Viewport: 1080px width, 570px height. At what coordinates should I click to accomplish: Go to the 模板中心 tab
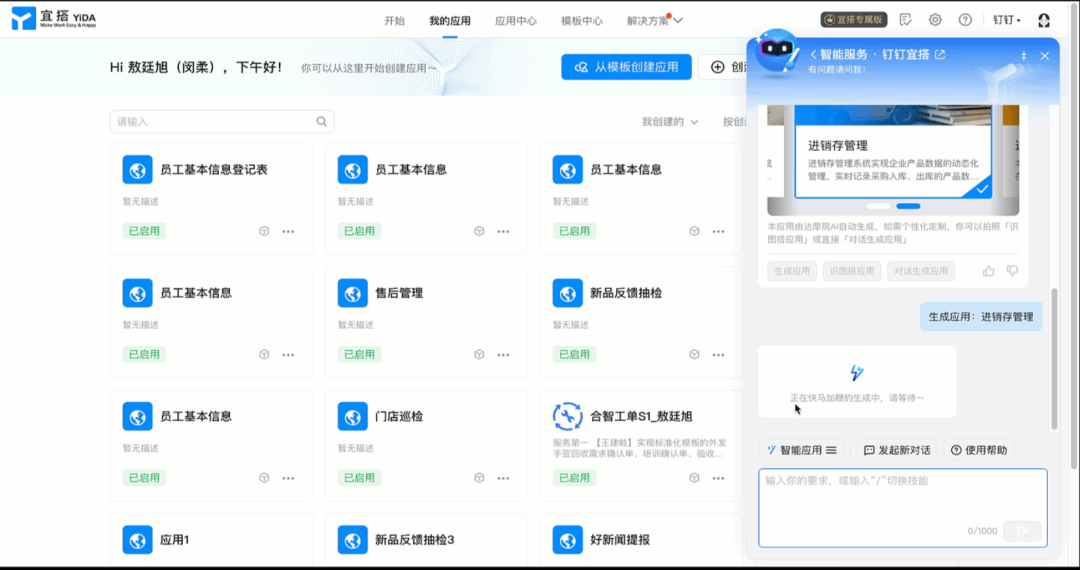pyautogui.click(x=581, y=20)
